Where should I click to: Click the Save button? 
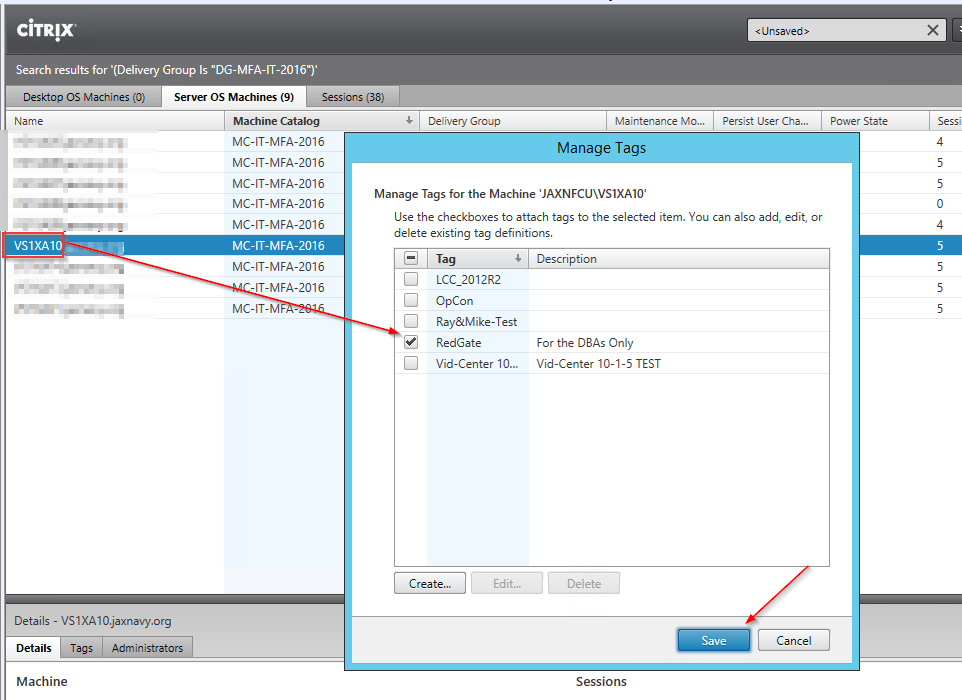click(x=714, y=640)
